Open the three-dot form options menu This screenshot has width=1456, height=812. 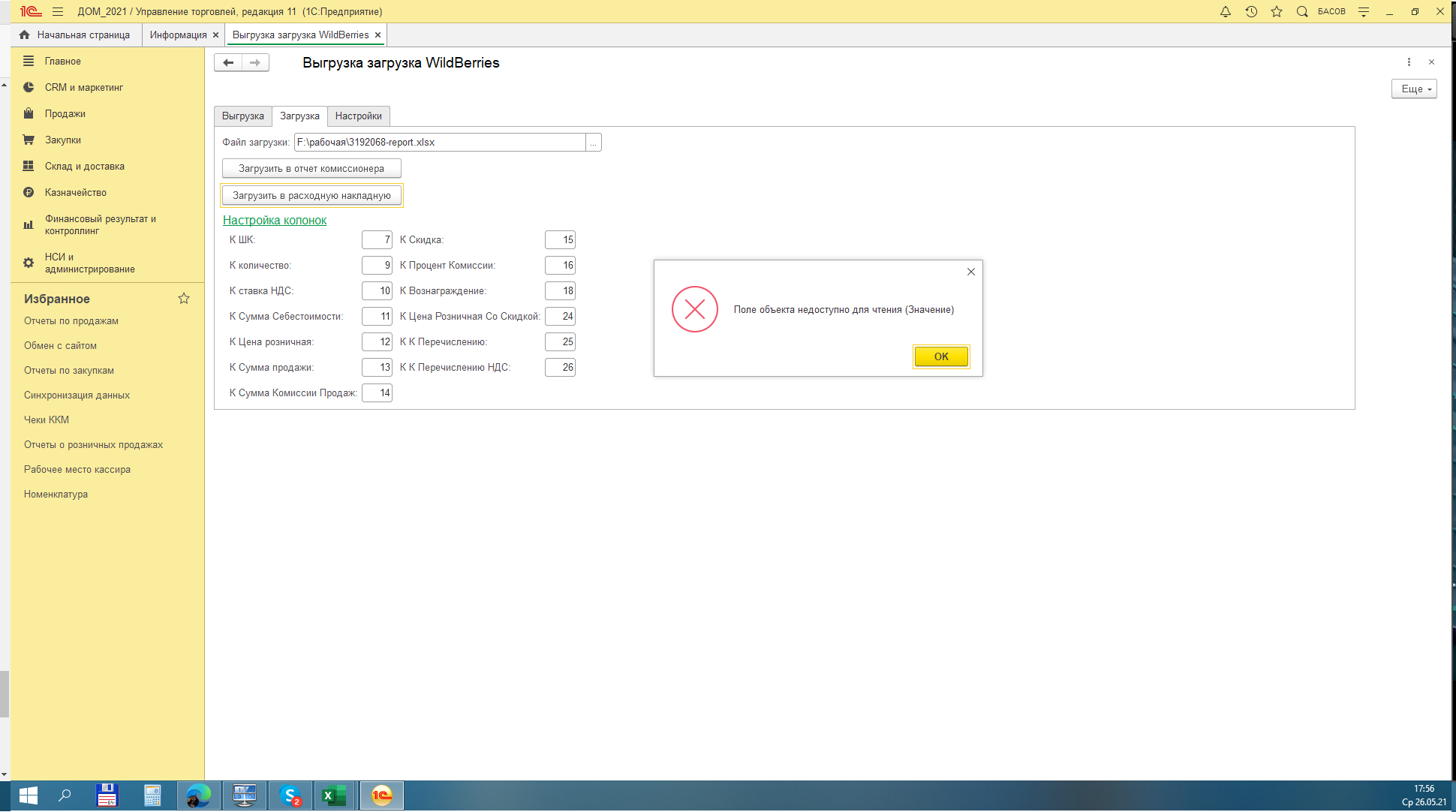point(1409,62)
